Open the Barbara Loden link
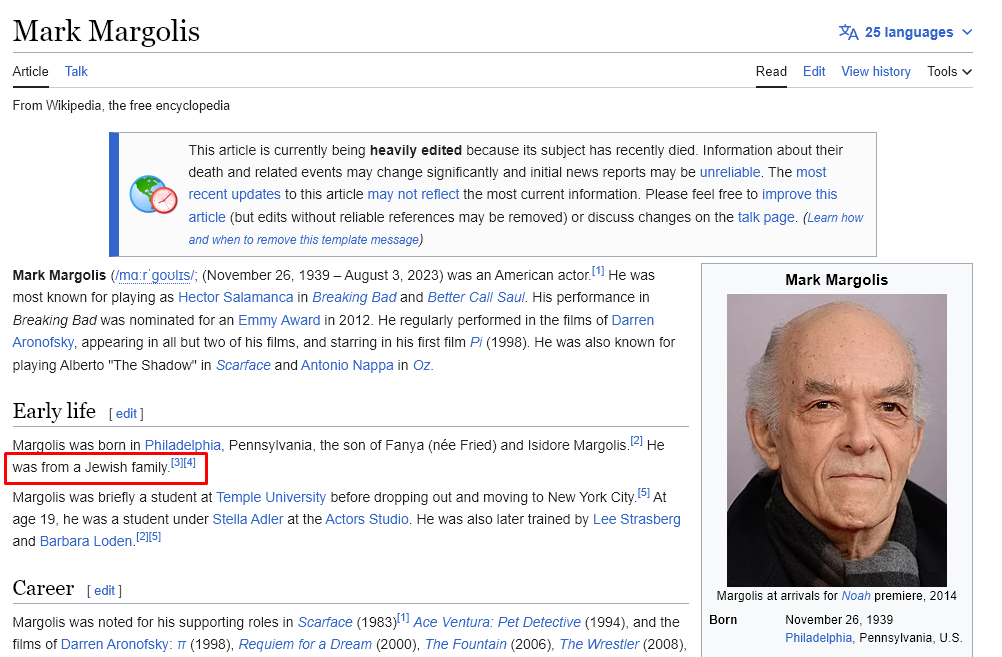The height and width of the screenshot is (657, 1002). click(86, 541)
